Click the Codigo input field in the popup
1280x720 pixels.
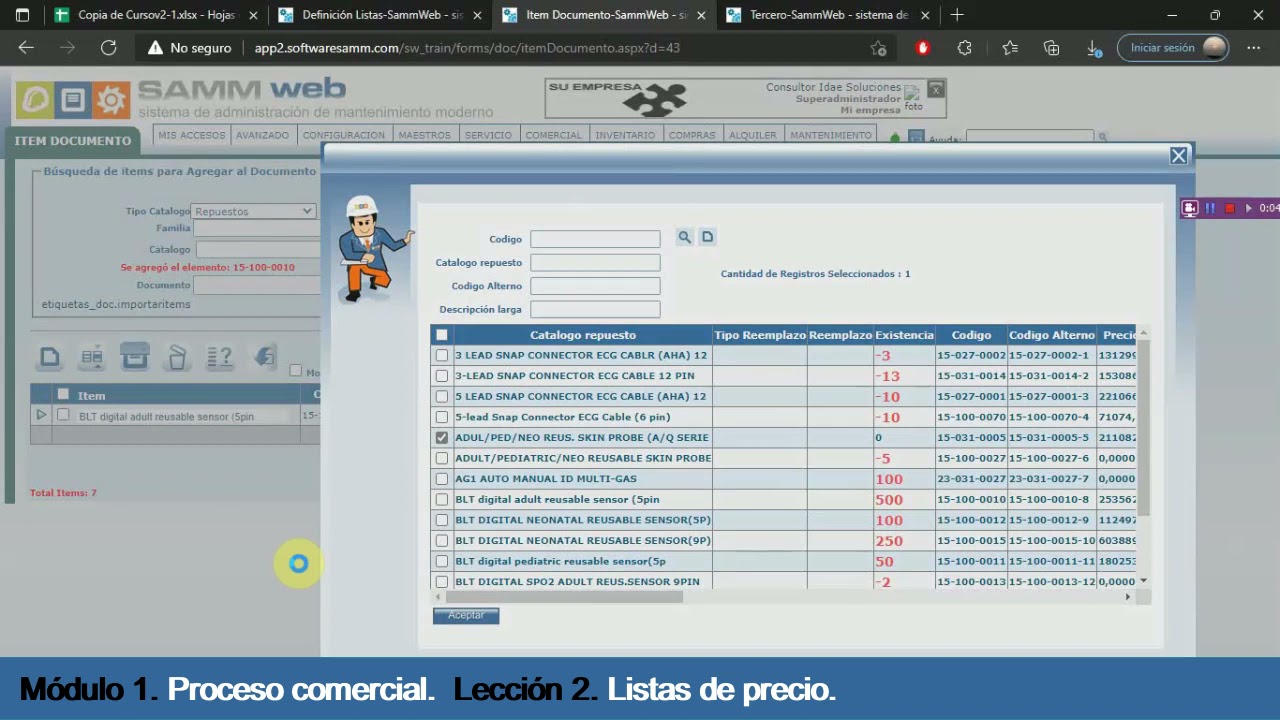595,239
